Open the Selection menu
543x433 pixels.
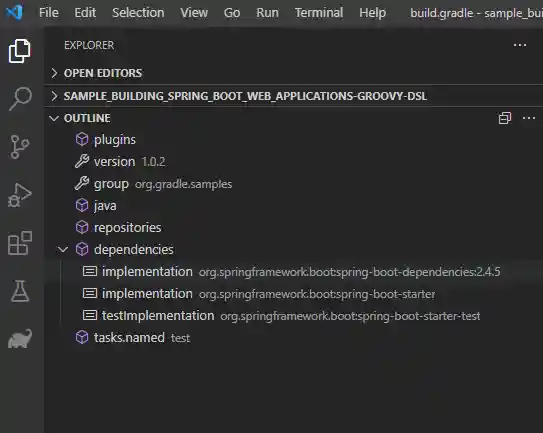pyautogui.click(x=138, y=13)
